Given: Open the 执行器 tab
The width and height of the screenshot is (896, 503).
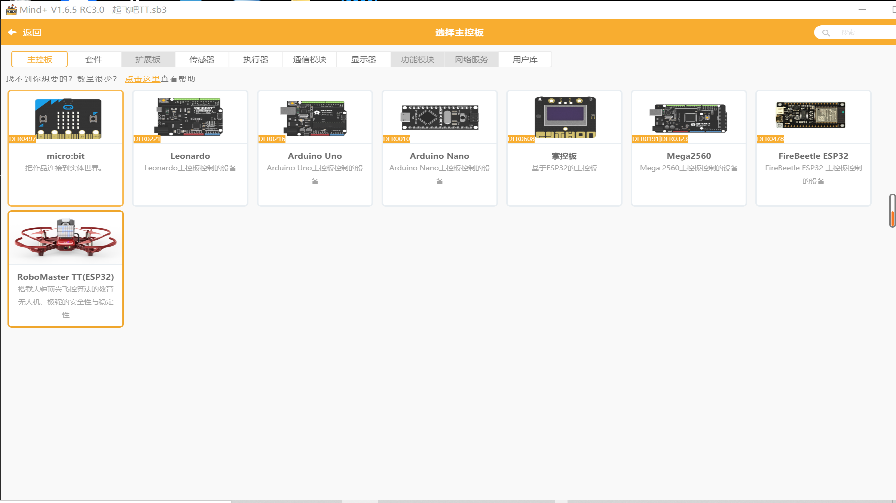Looking at the screenshot, I should point(255,59).
